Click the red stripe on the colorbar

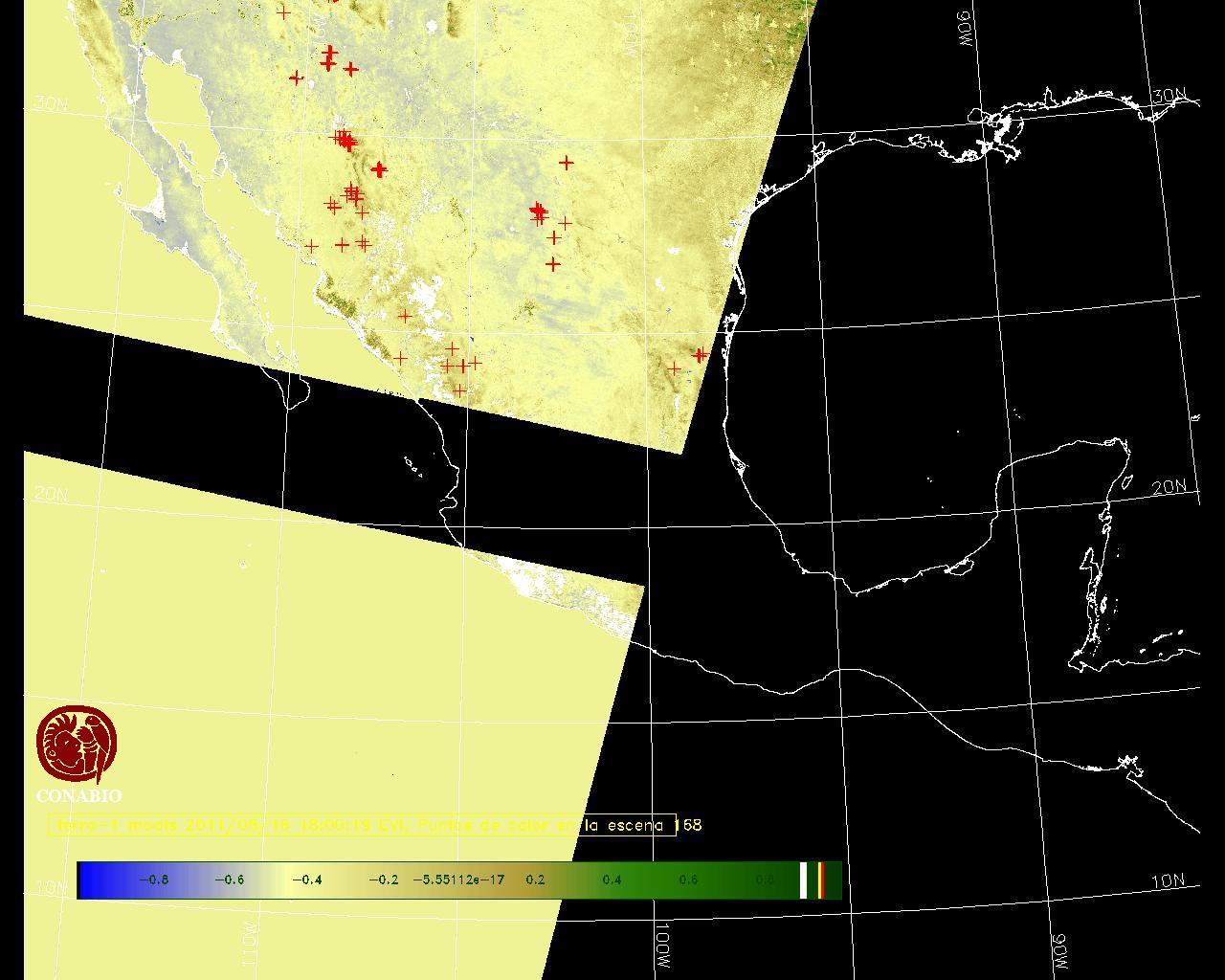click(821, 880)
